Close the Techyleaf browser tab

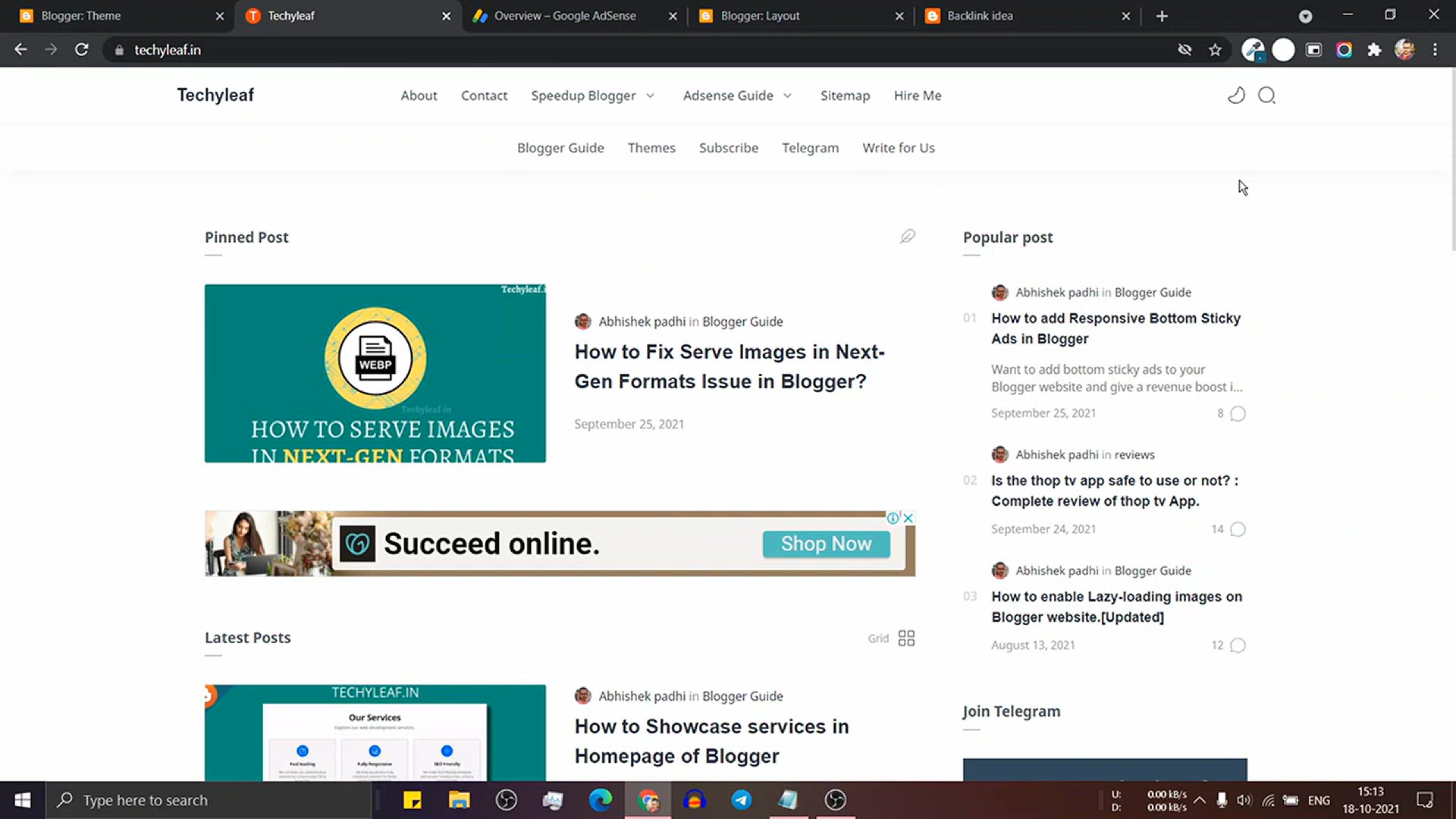[x=446, y=16]
